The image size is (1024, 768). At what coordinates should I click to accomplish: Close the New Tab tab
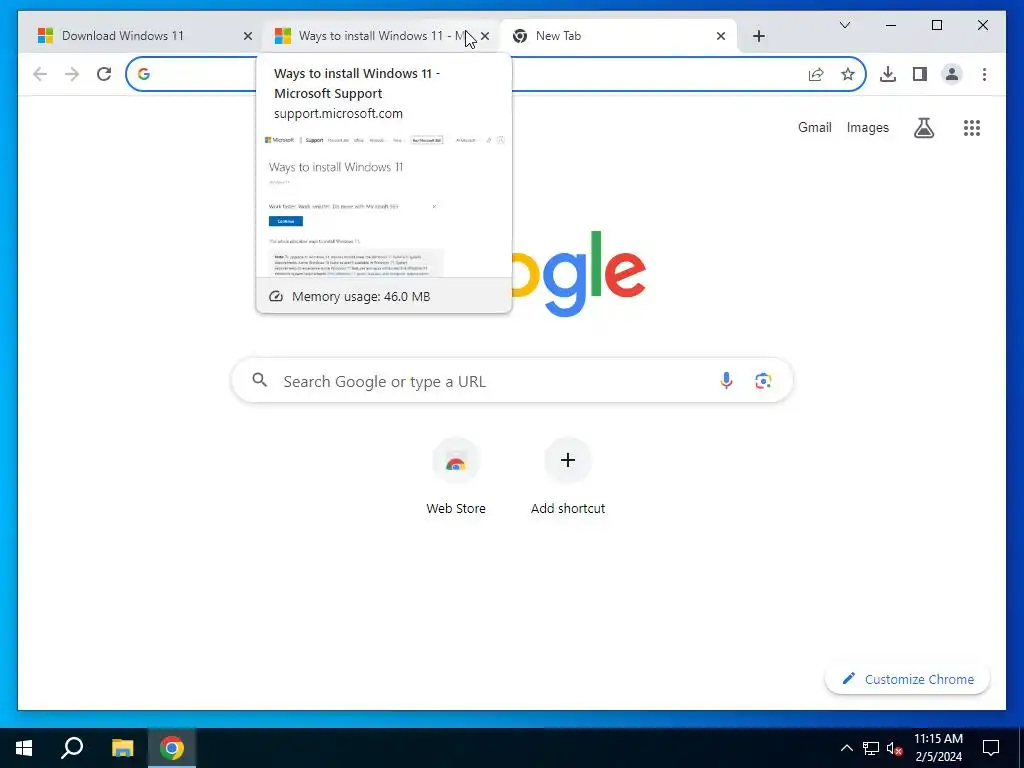click(x=720, y=36)
